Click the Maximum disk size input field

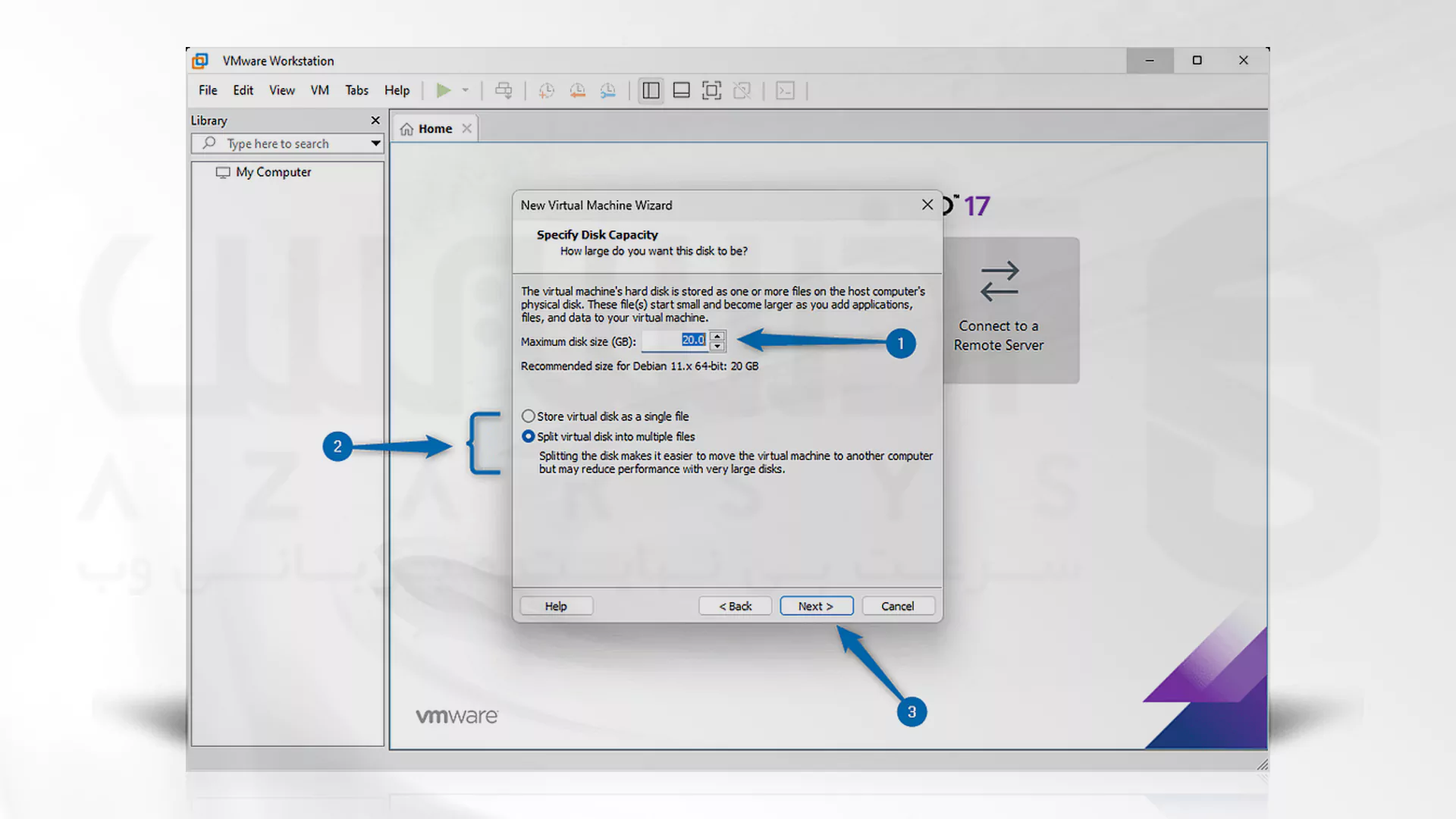click(x=675, y=341)
